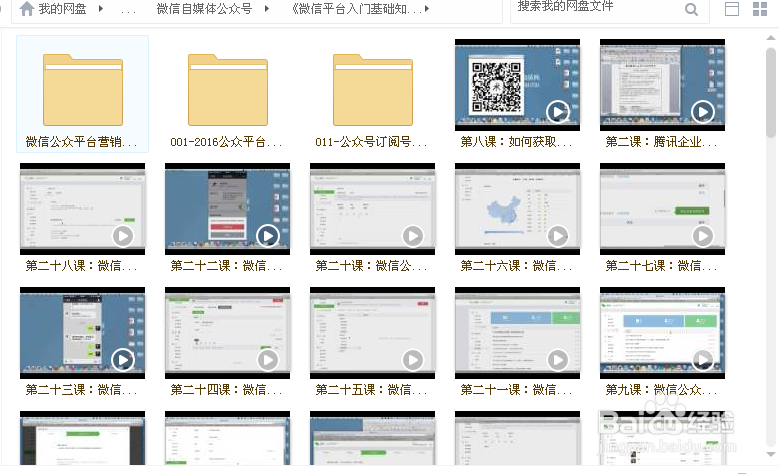This screenshot has height=474, width=779.
Task: Play video 第二十二课 using play icon
Action: (x=268, y=236)
